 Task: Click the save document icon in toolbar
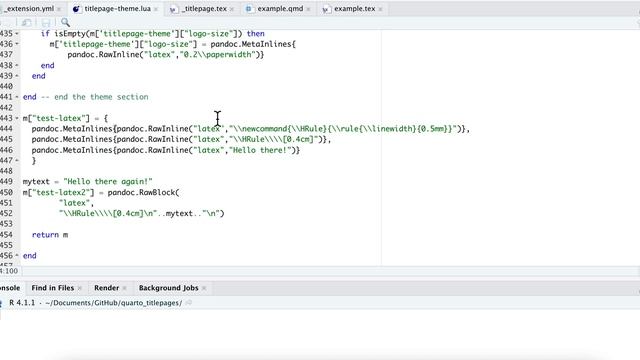[x=46, y=22]
